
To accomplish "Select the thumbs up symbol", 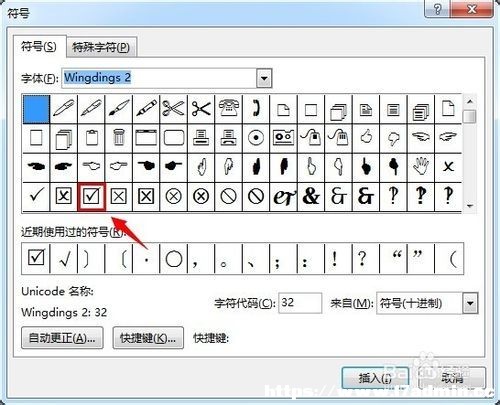I will pos(366,138).
